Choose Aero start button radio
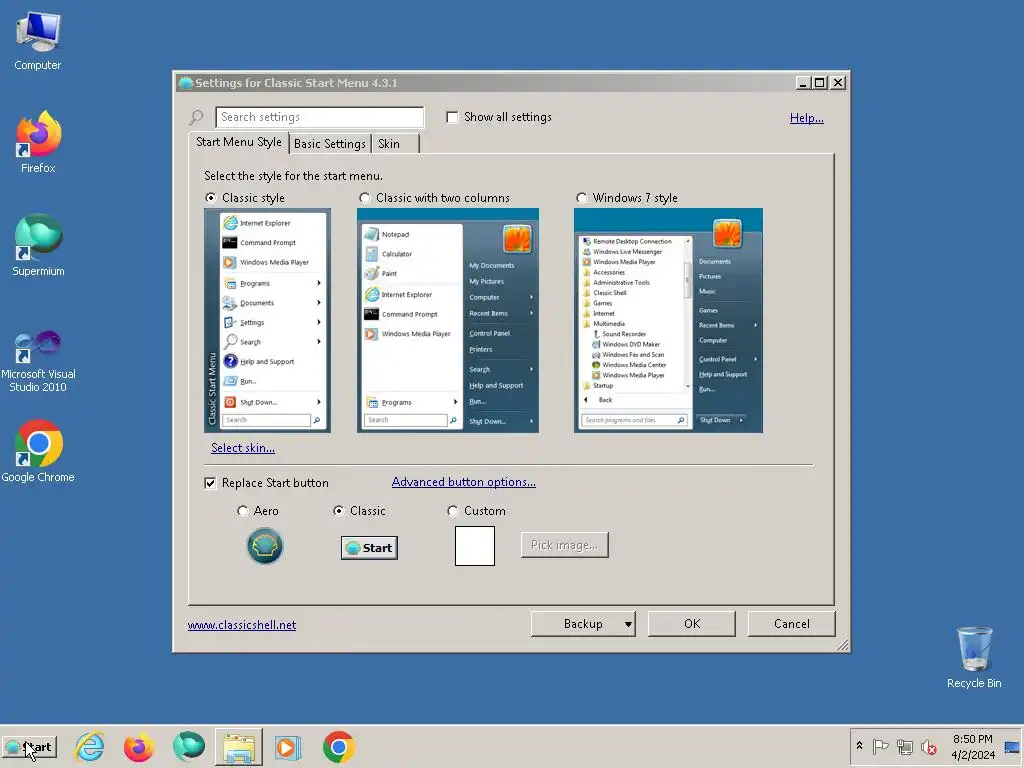Viewport: 1024px width, 768px height. [242, 511]
